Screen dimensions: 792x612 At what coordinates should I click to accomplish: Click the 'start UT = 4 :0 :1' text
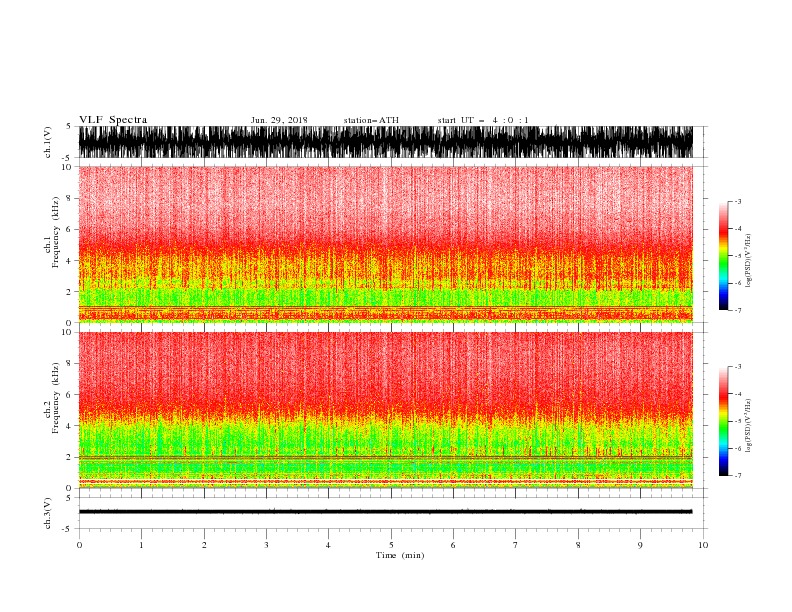click(x=483, y=120)
